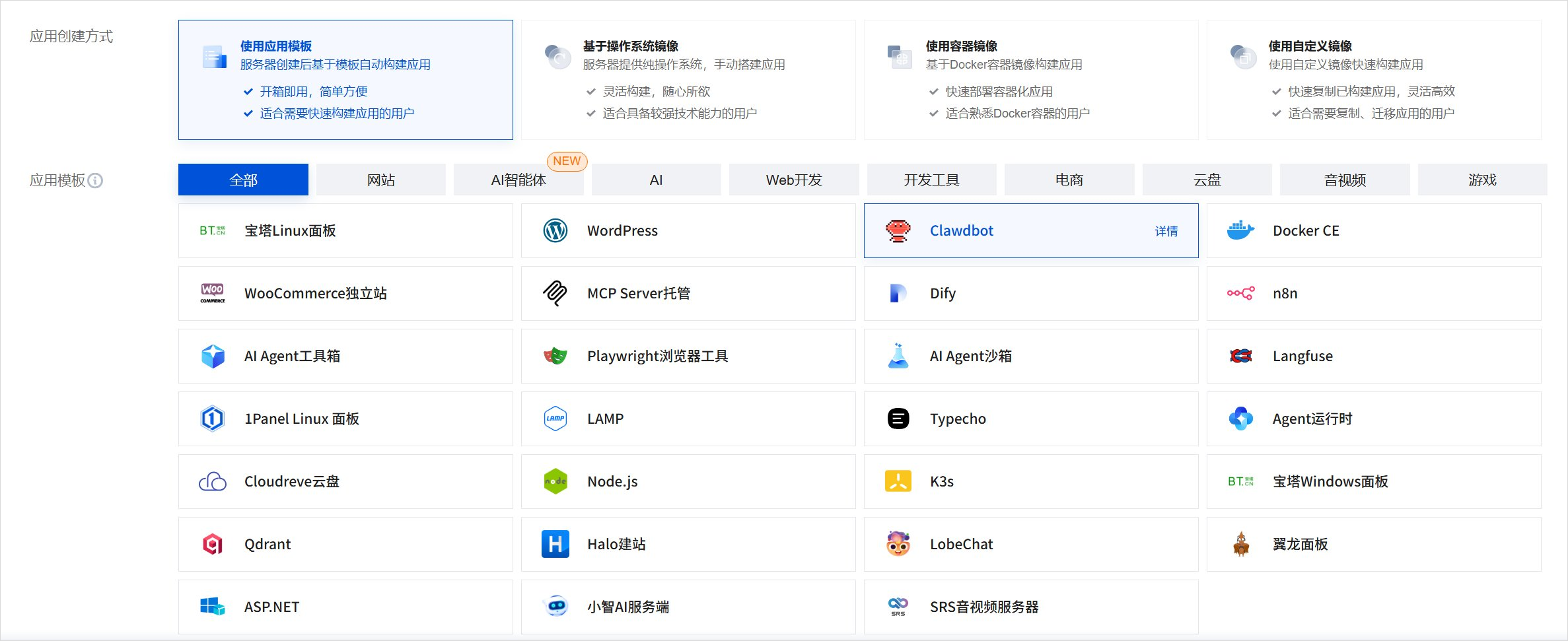Choose the 使用容器镜像 creation method
Viewport: 1568px width, 641px height.
click(1030, 79)
